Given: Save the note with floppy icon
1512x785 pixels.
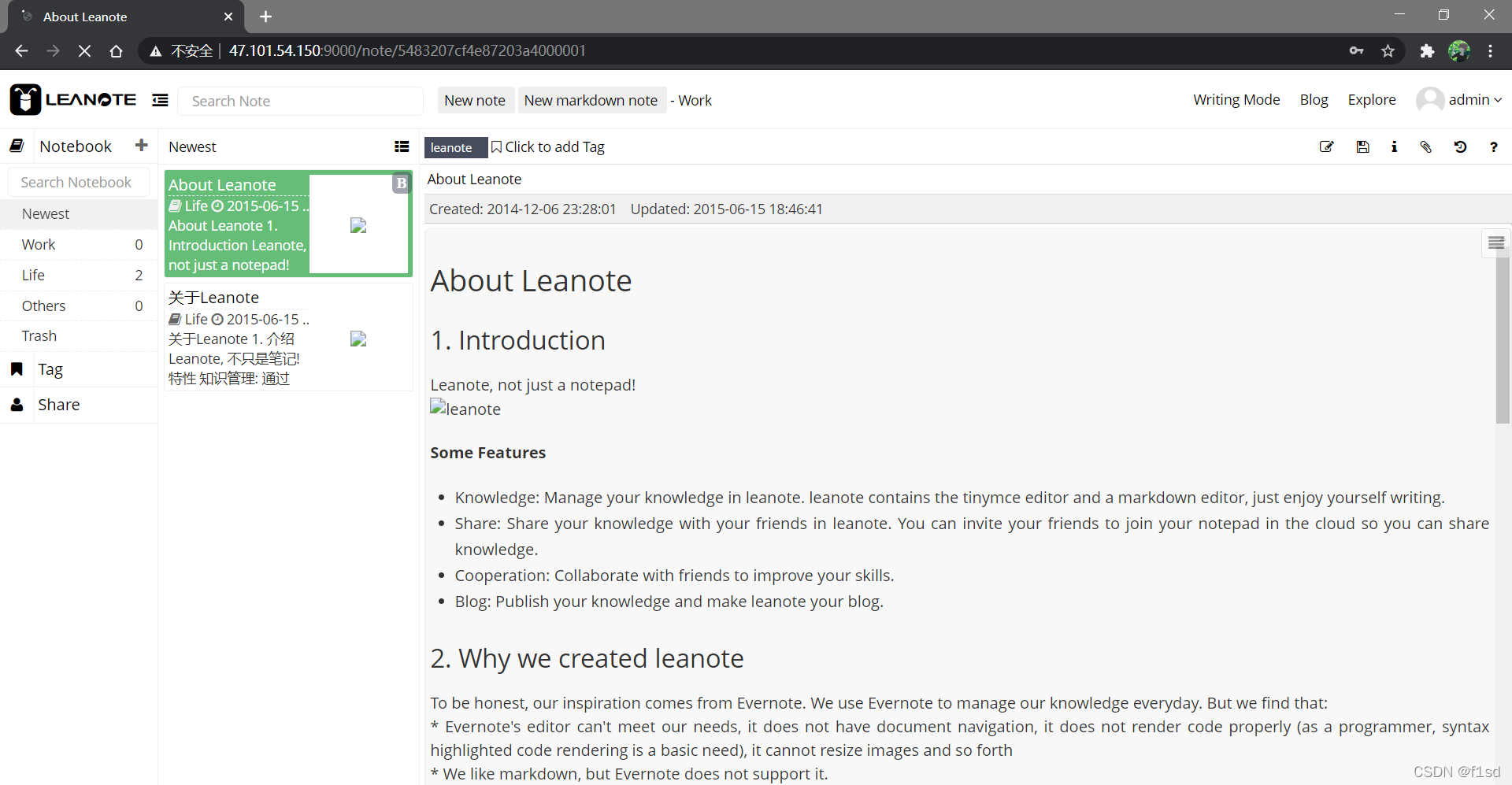Looking at the screenshot, I should tap(1362, 146).
